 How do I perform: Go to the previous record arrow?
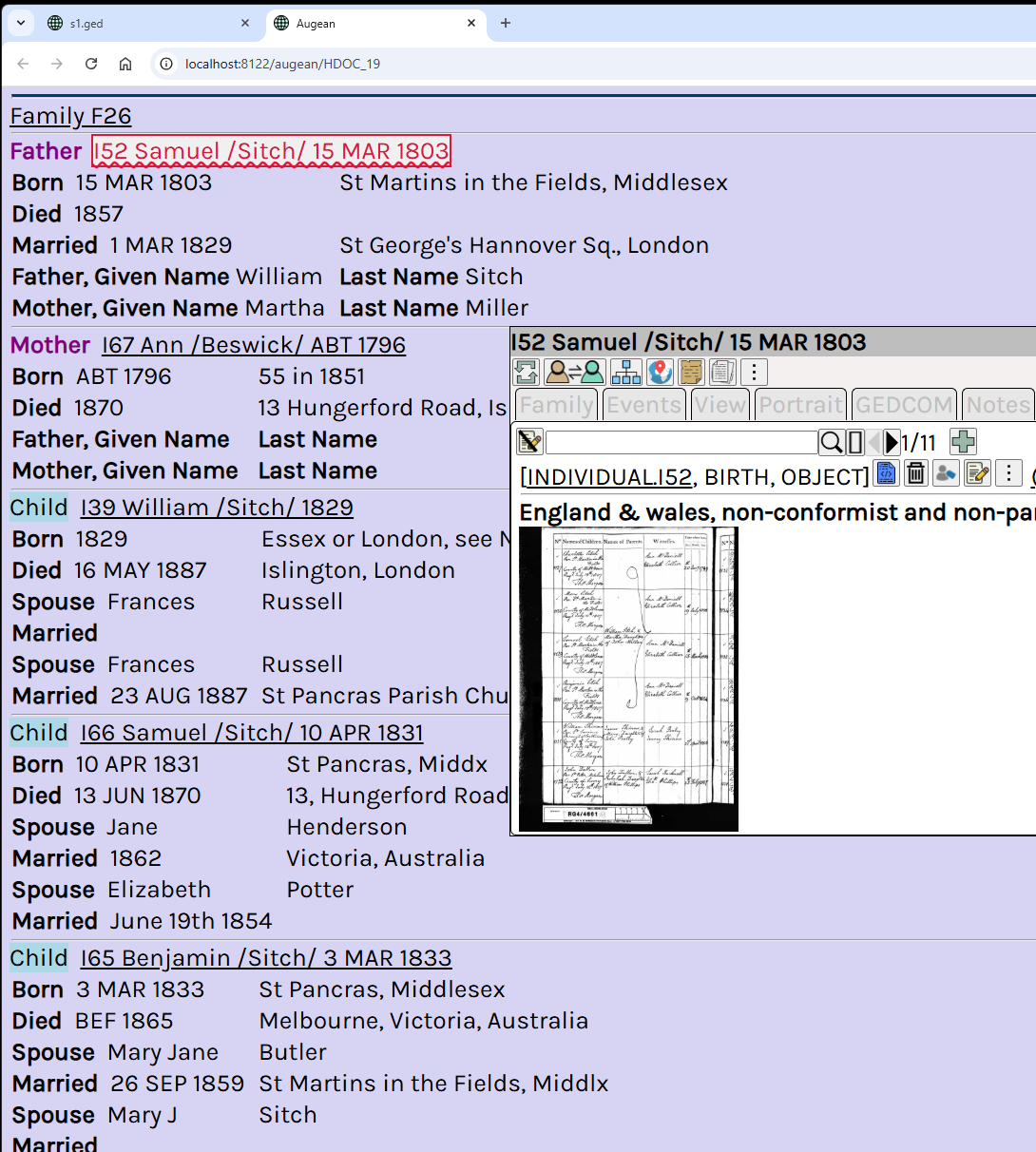873,442
